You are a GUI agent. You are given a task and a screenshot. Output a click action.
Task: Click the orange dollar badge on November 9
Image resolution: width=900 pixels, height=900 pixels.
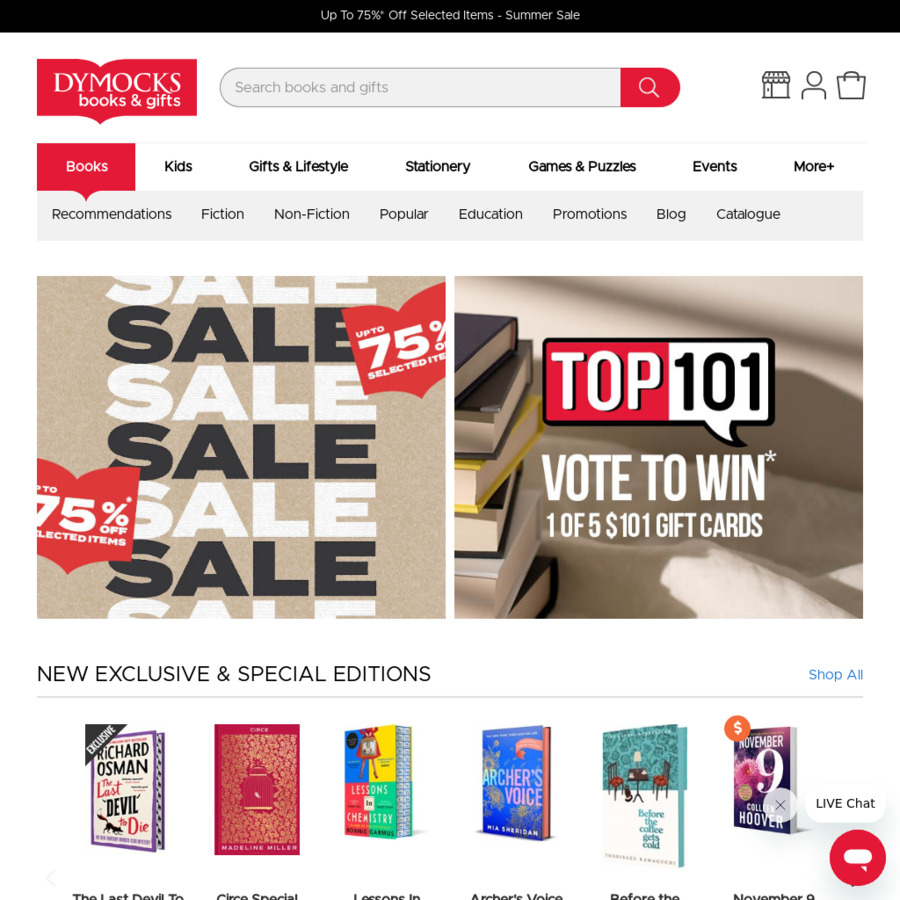coord(738,728)
